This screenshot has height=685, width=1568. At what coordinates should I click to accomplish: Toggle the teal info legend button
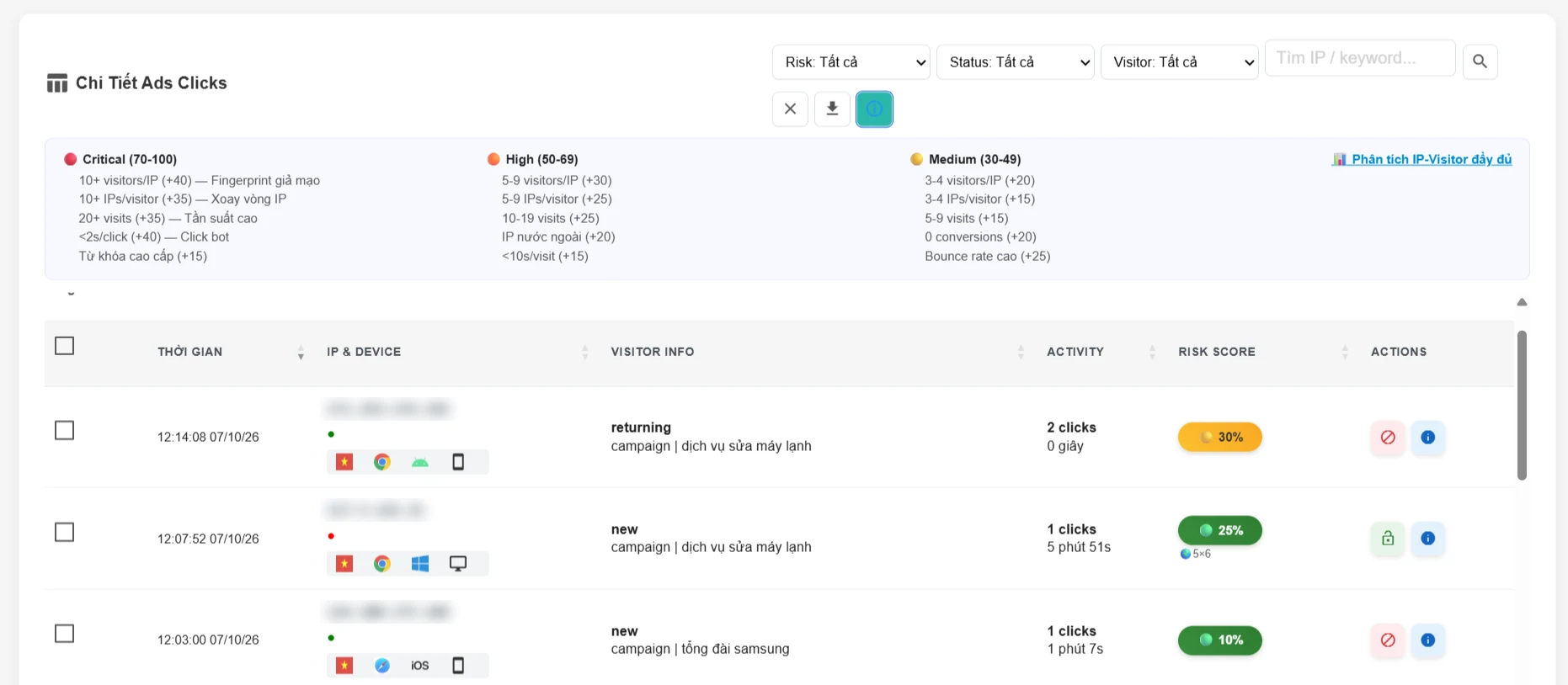[x=874, y=109]
